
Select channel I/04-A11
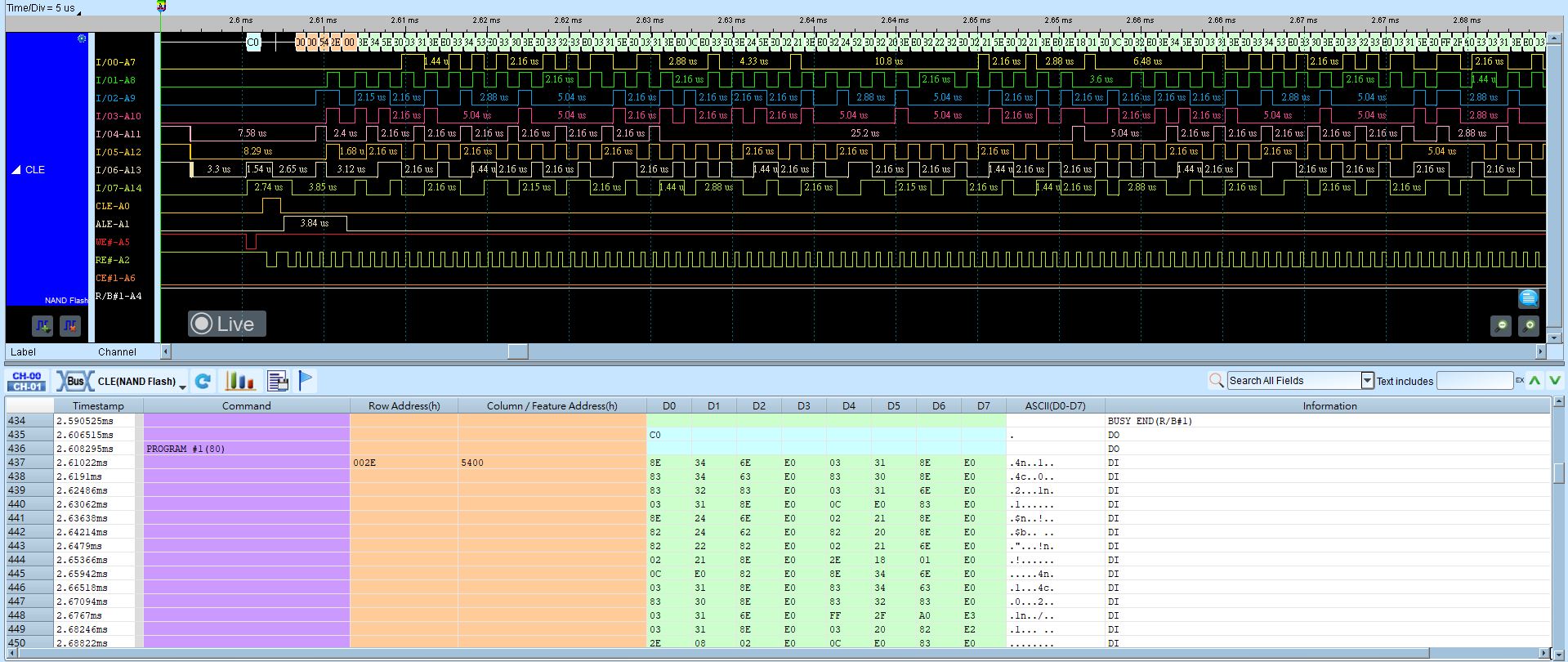click(x=118, y=134)
